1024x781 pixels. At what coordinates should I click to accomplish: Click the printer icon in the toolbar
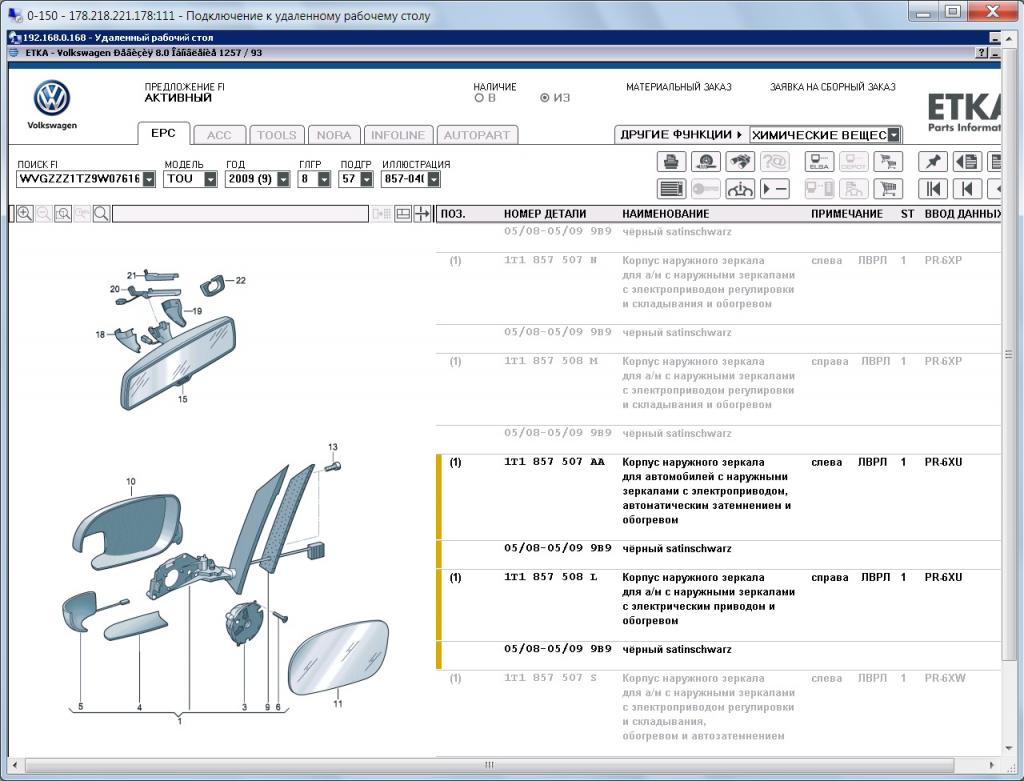pyautogui.click(x=671, y=161)
